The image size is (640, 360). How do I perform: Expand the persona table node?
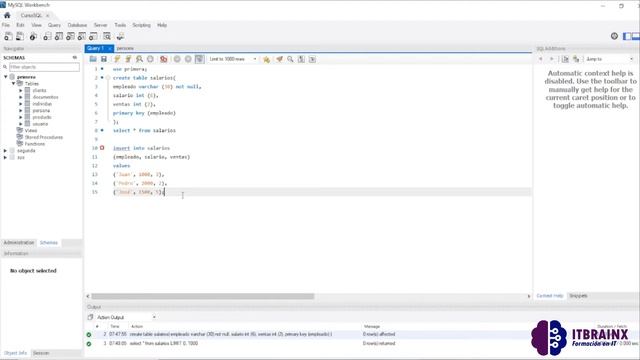20,111
